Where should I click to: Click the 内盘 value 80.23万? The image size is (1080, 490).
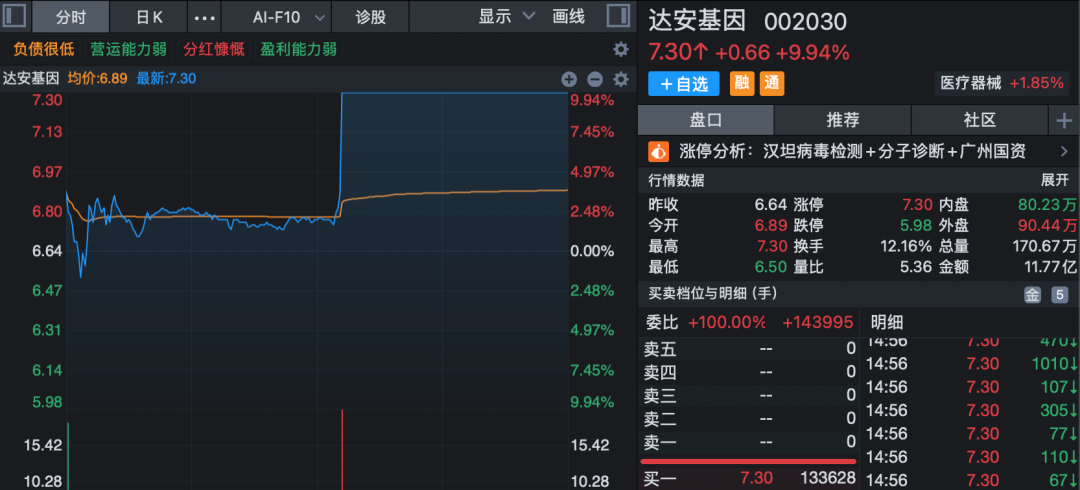pos(1048,205)
